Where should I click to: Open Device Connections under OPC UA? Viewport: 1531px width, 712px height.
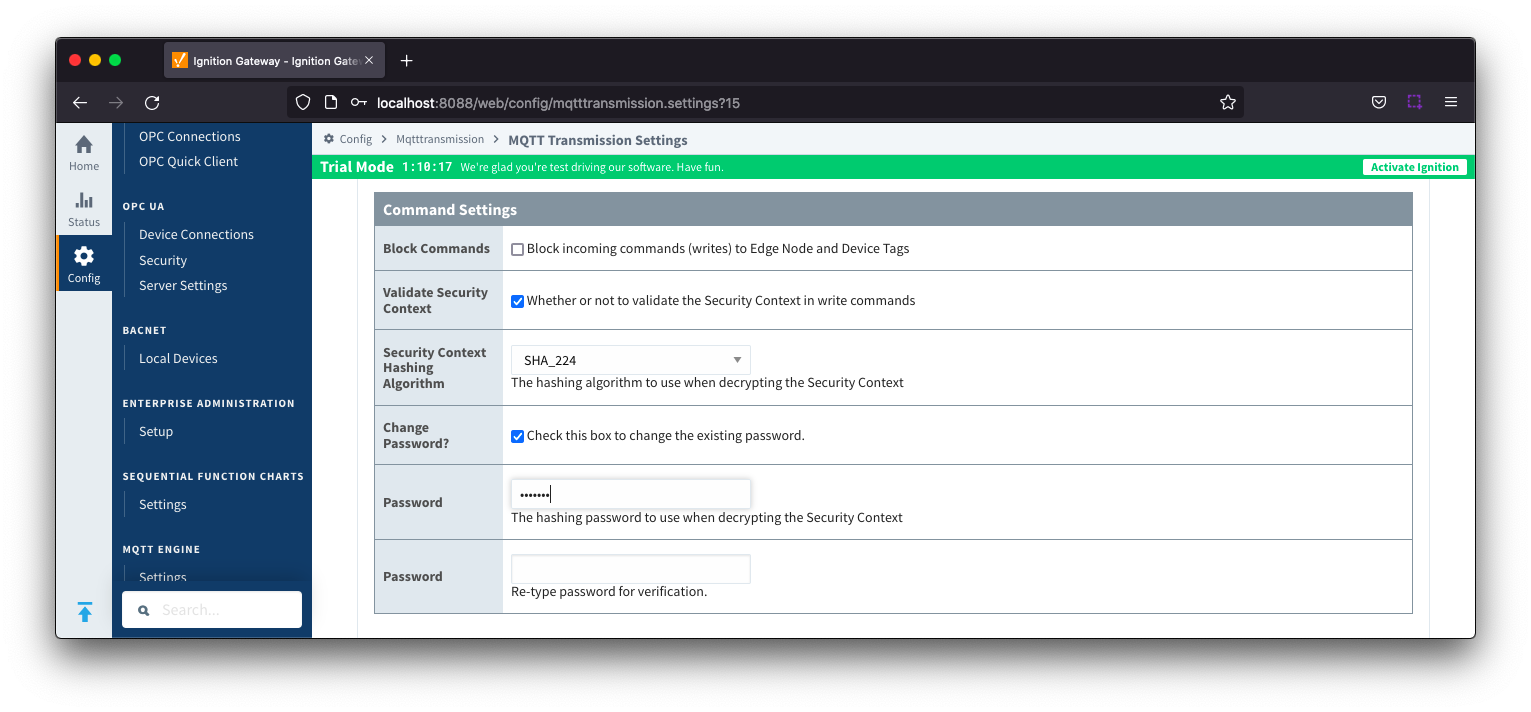coord(196,234)
